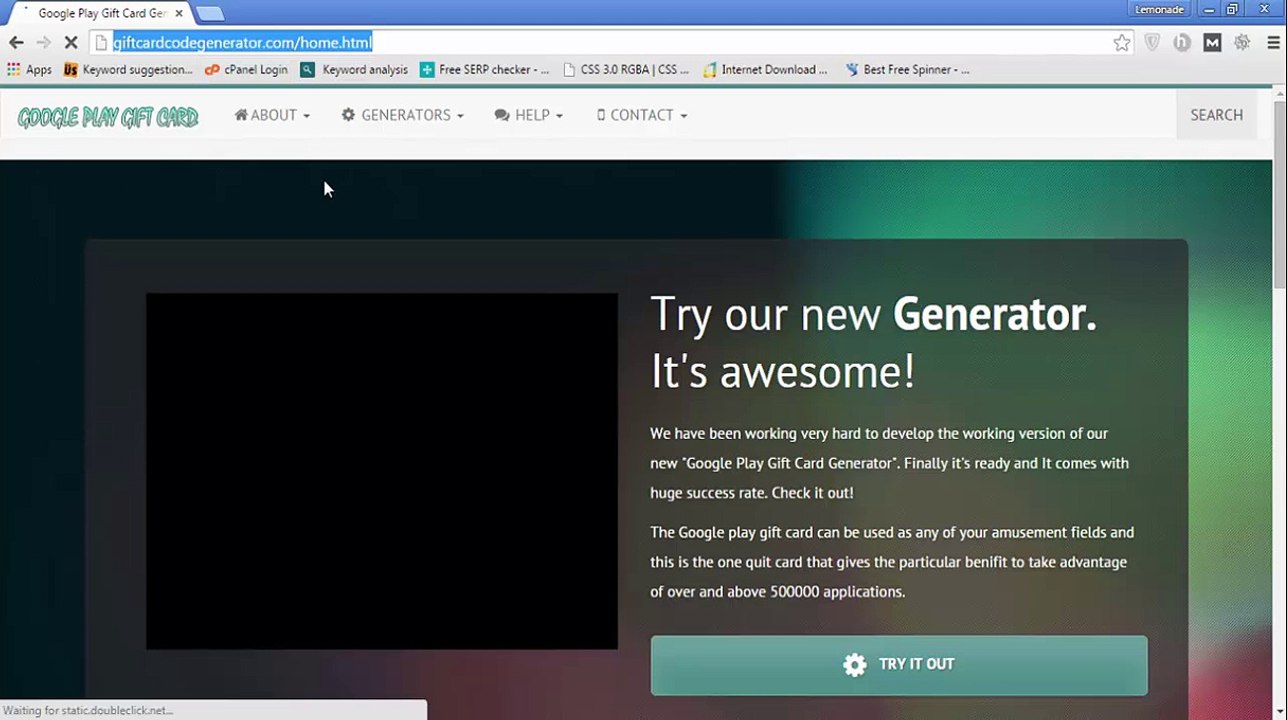The height and width of the screenshot is (720, 1287).
Task: Click the Google Play Gift Card logo
Action: 108,117
